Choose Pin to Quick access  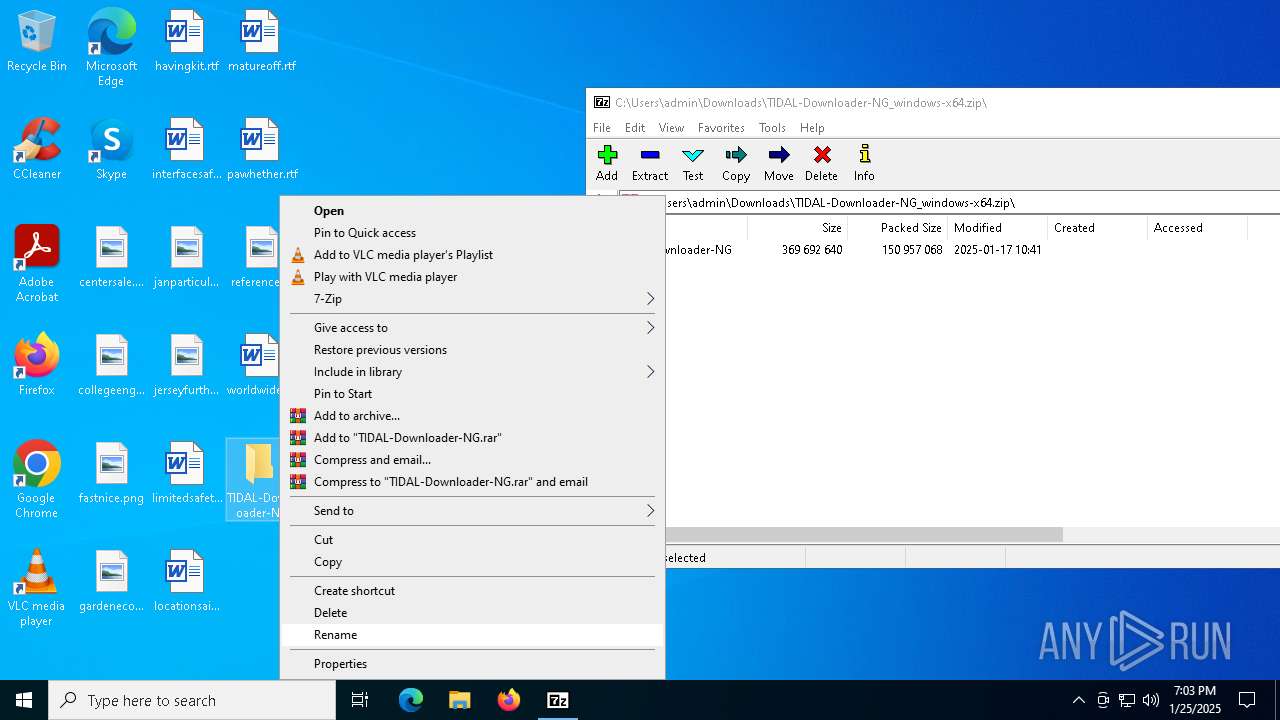pos(472,233)
